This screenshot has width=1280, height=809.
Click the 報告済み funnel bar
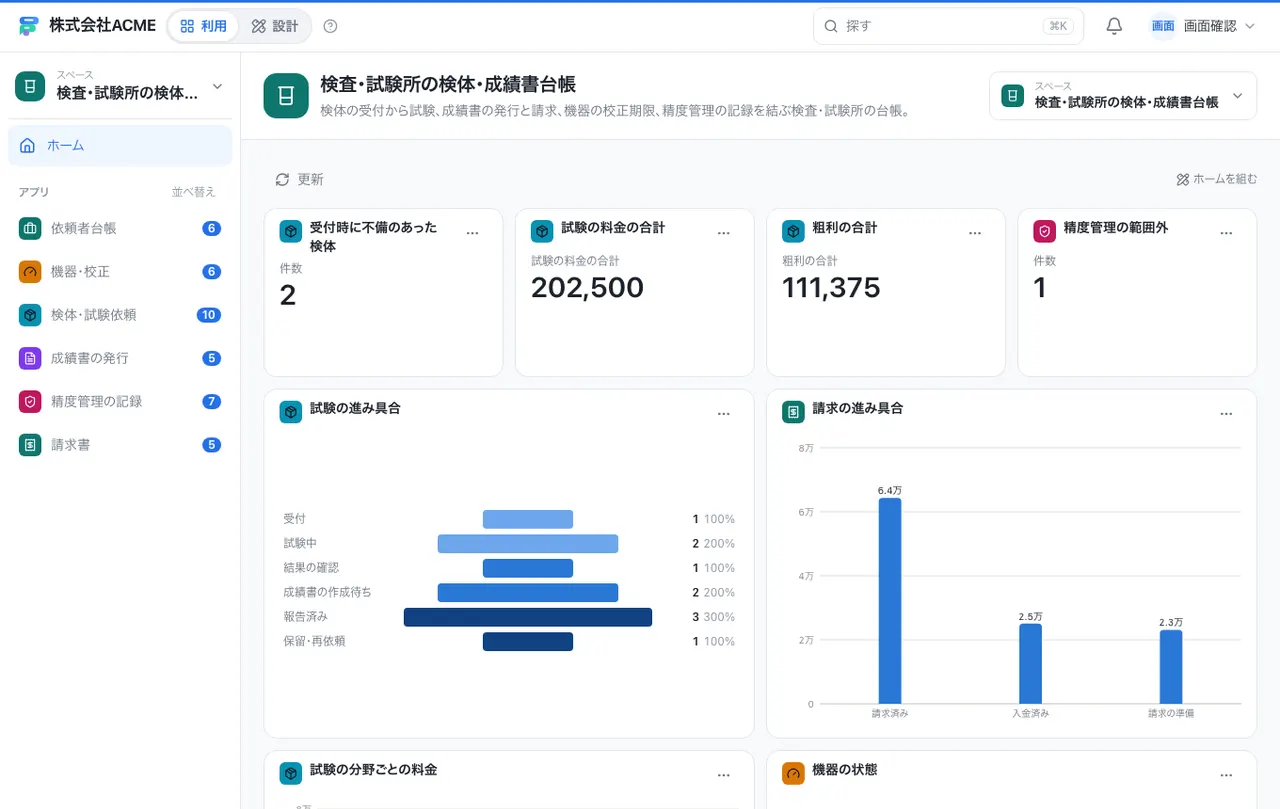(x=528, y=617)
